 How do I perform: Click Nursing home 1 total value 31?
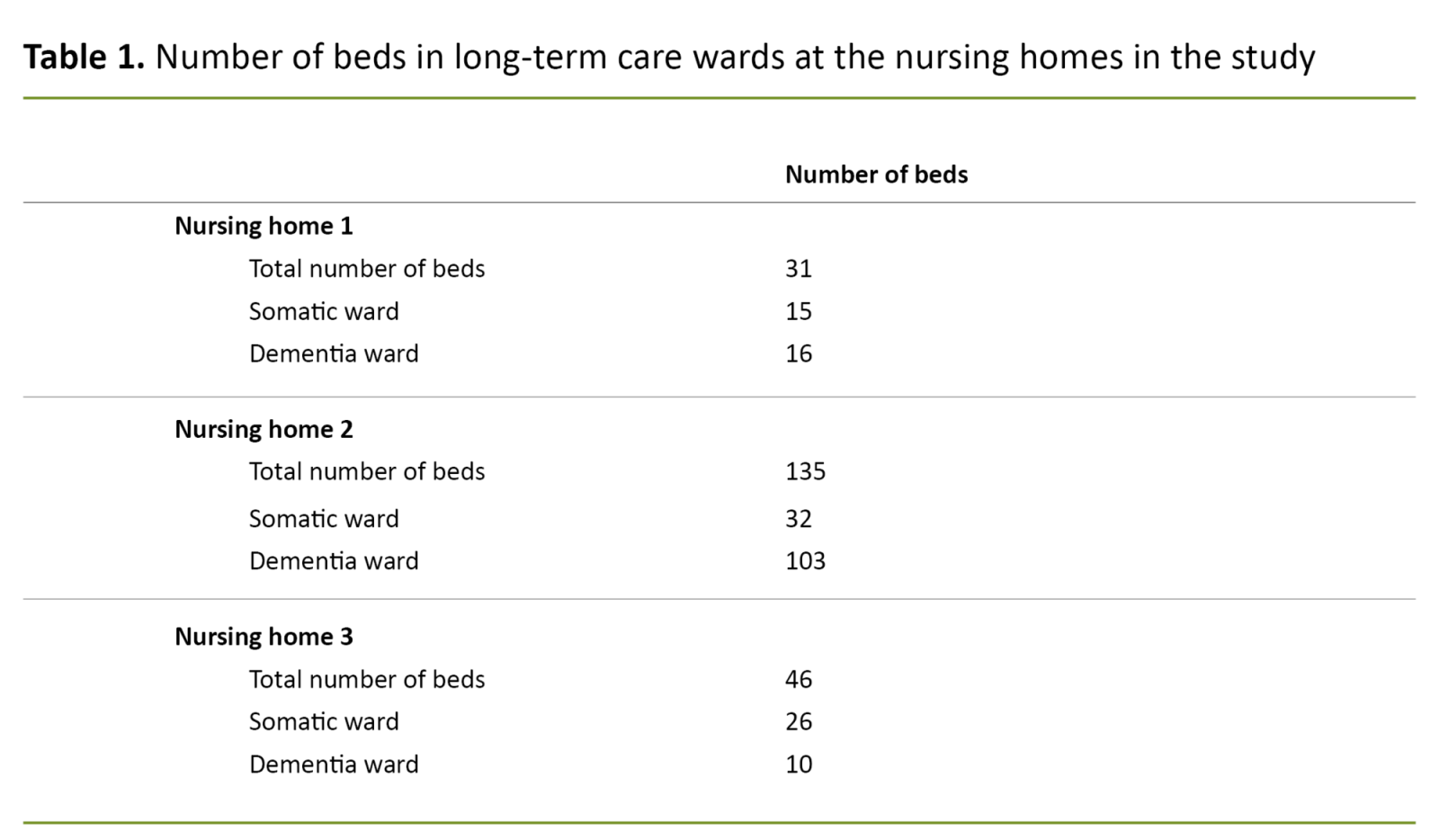[799, 269]
